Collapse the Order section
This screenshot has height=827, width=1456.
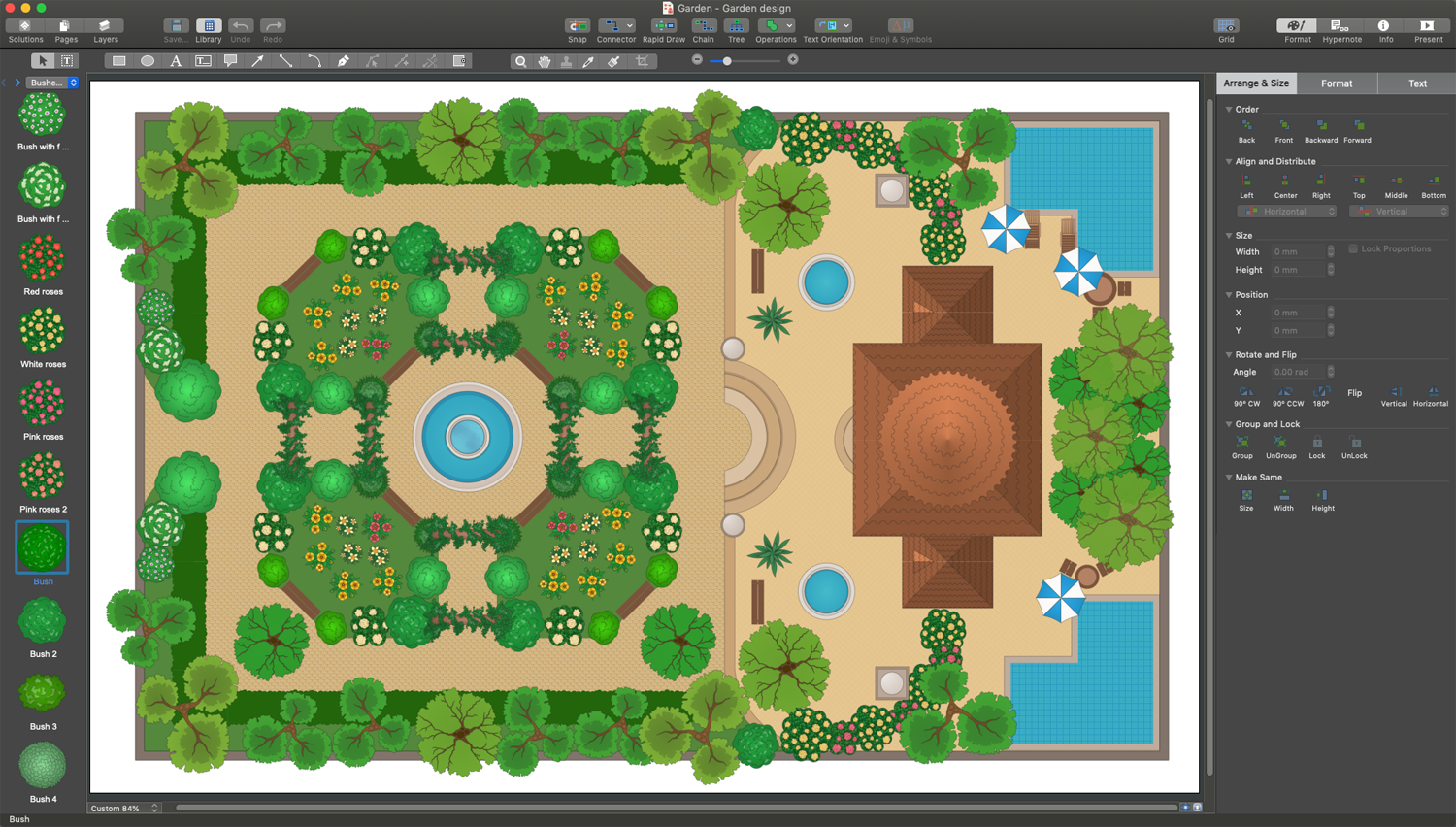click(1229, 110)
